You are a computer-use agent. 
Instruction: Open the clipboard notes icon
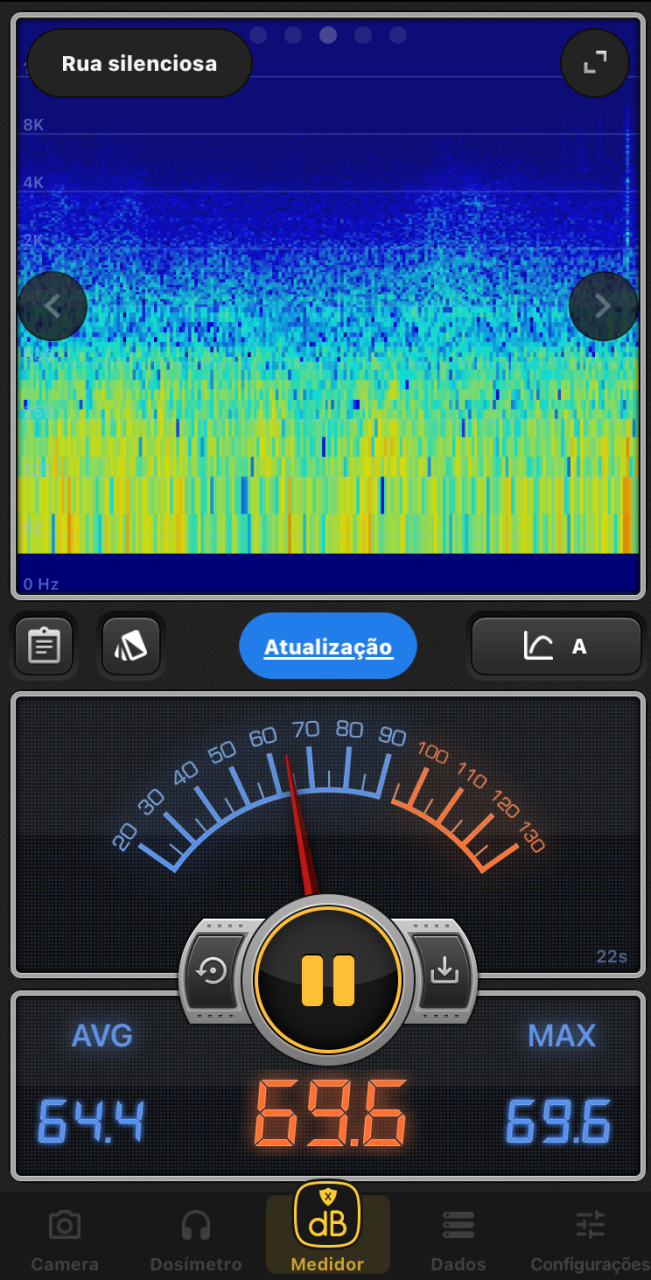tap(43, 646)
